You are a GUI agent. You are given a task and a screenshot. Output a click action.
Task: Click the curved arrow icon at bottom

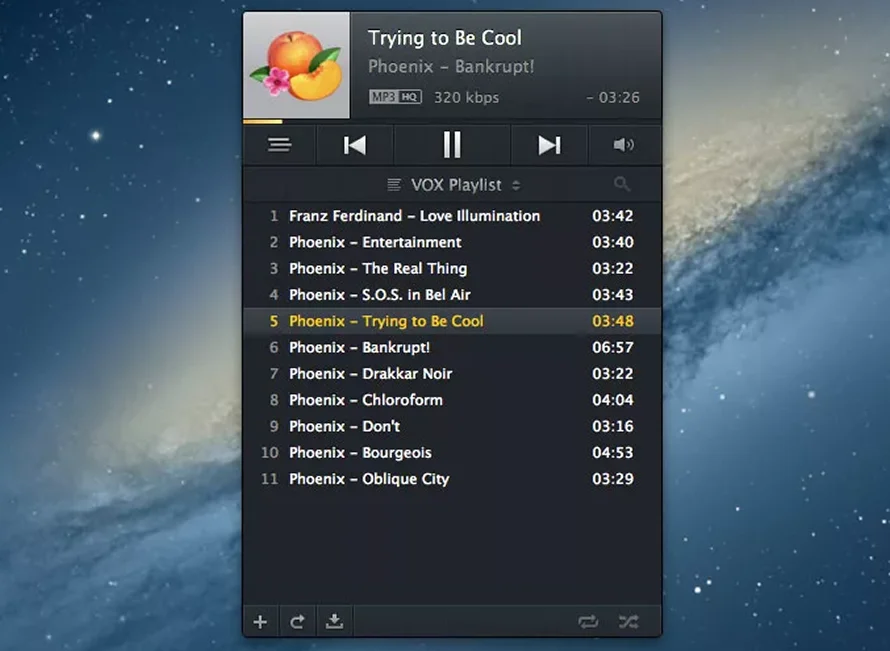click(297, 622)
